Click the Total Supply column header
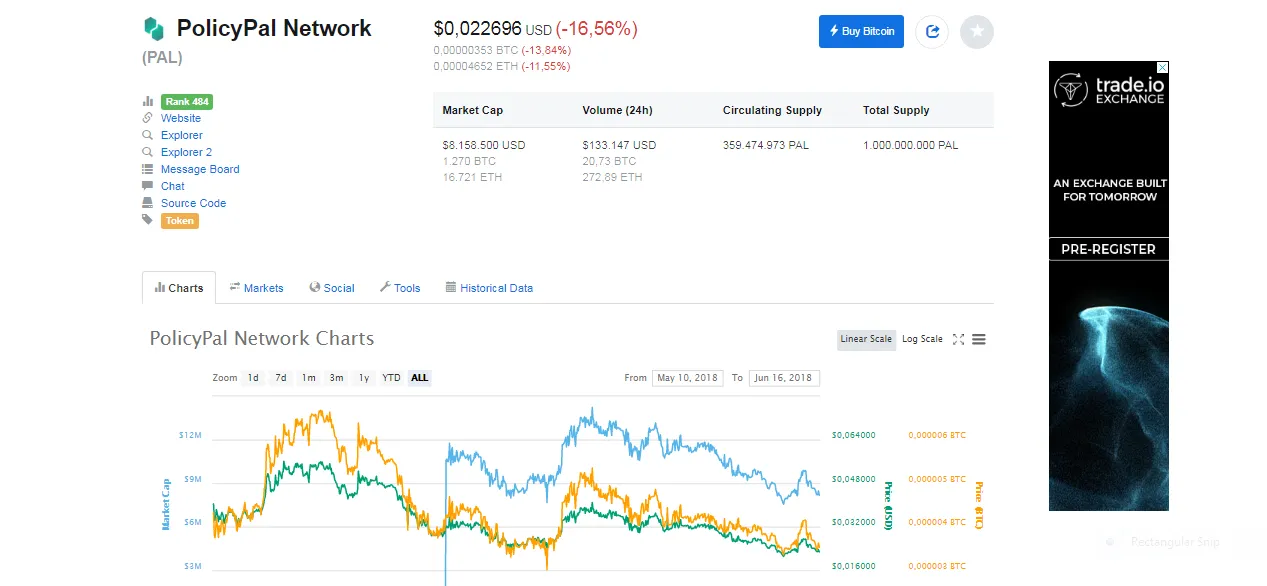 [896, 110]
